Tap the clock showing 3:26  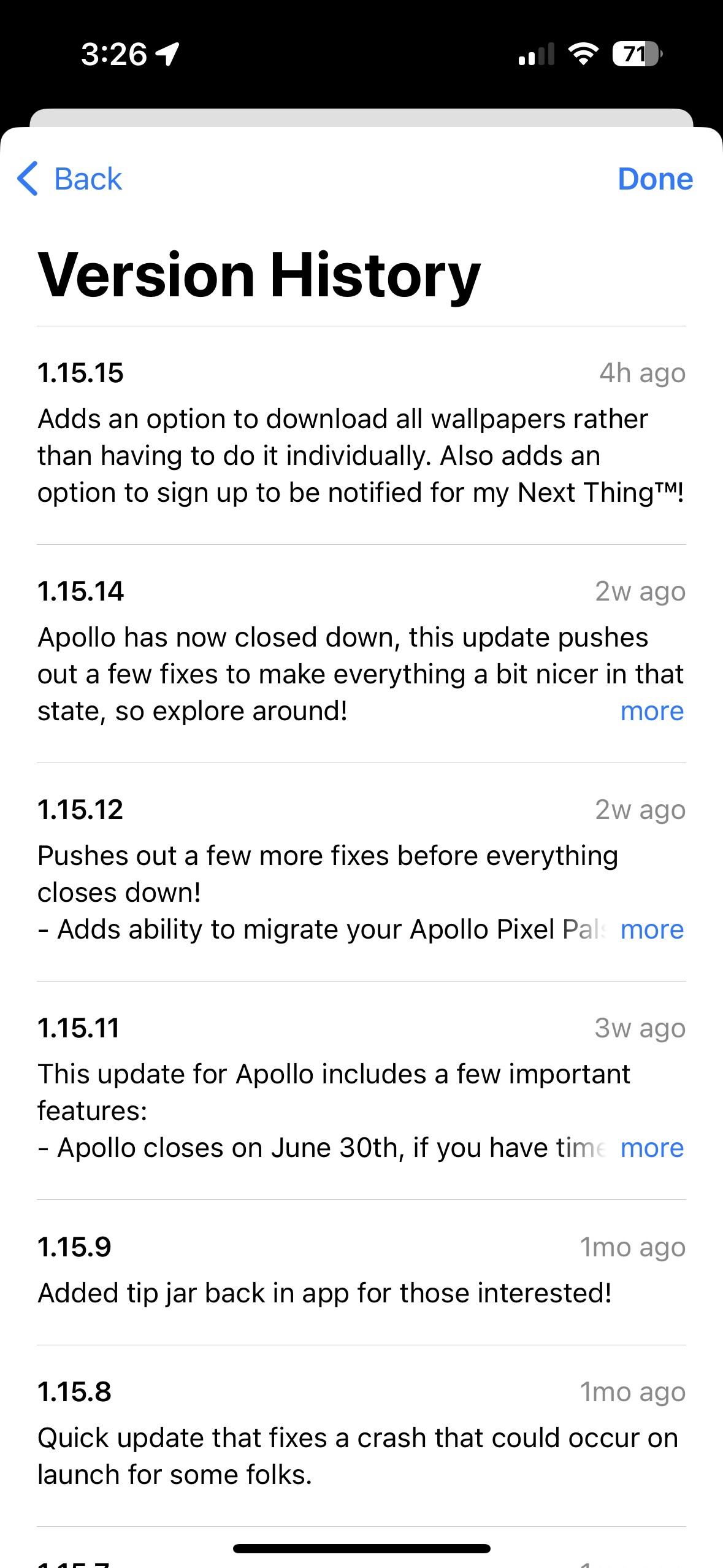[x=114, y=54]
